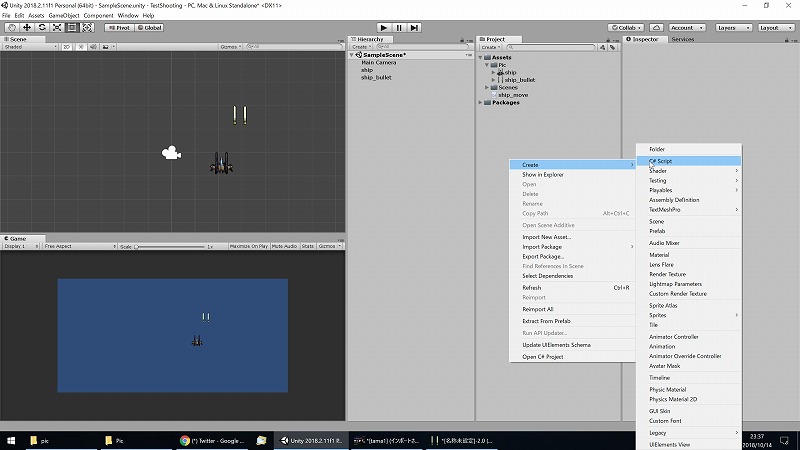Image resolution: width=800 pixels, height=450 pixels.
Task: Select the Hand tool
Action: coord(12,28)
